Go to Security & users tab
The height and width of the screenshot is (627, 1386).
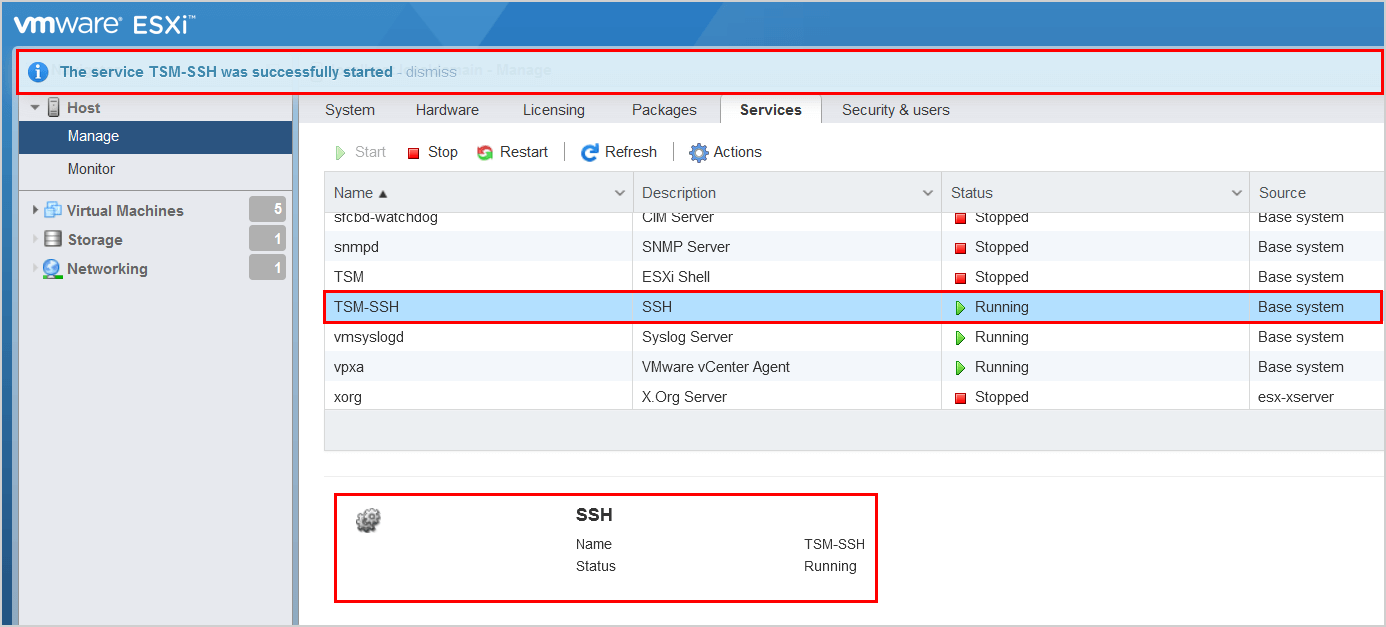pyautogui.click(x=896, y=110)
